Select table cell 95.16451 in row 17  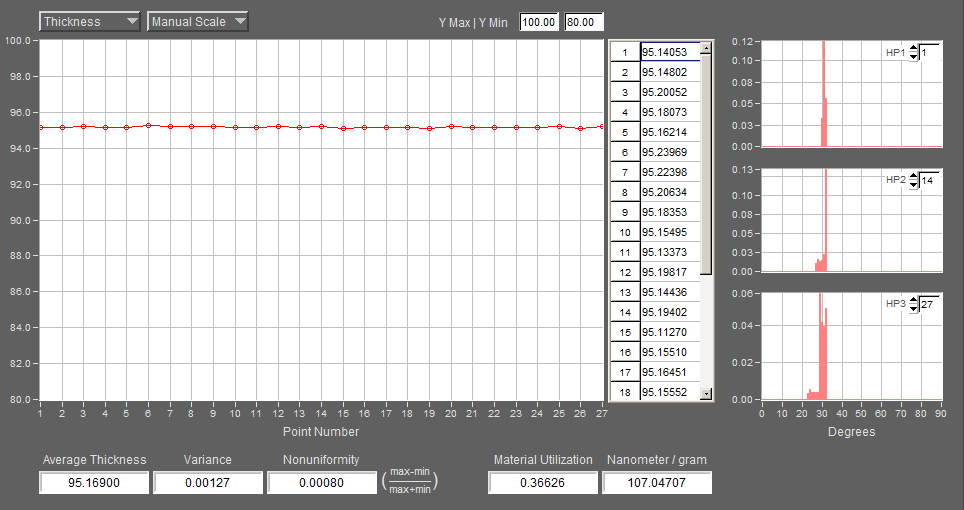[670, 372]
